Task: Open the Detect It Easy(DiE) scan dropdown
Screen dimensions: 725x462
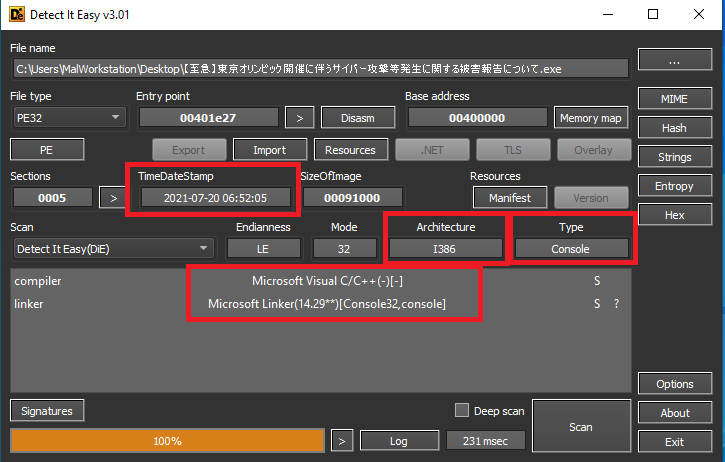Action: pos(112,248)
